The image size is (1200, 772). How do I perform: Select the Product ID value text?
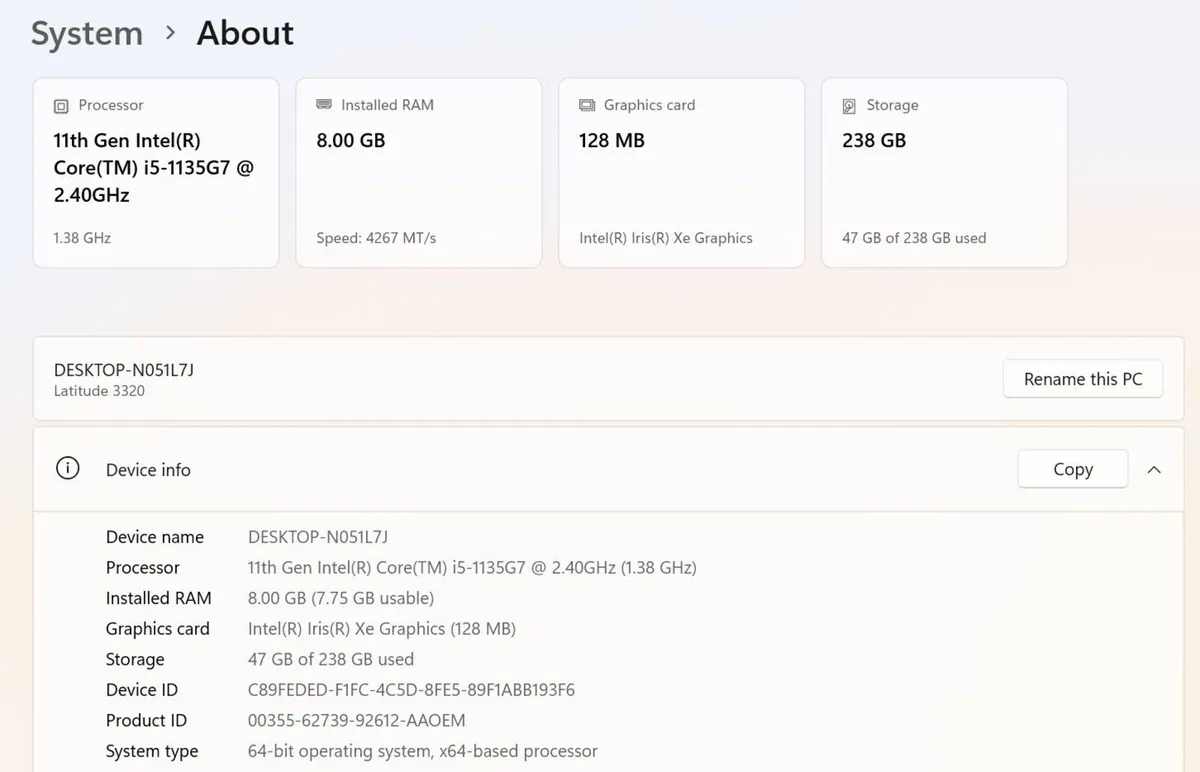click(x=356, y=720)
